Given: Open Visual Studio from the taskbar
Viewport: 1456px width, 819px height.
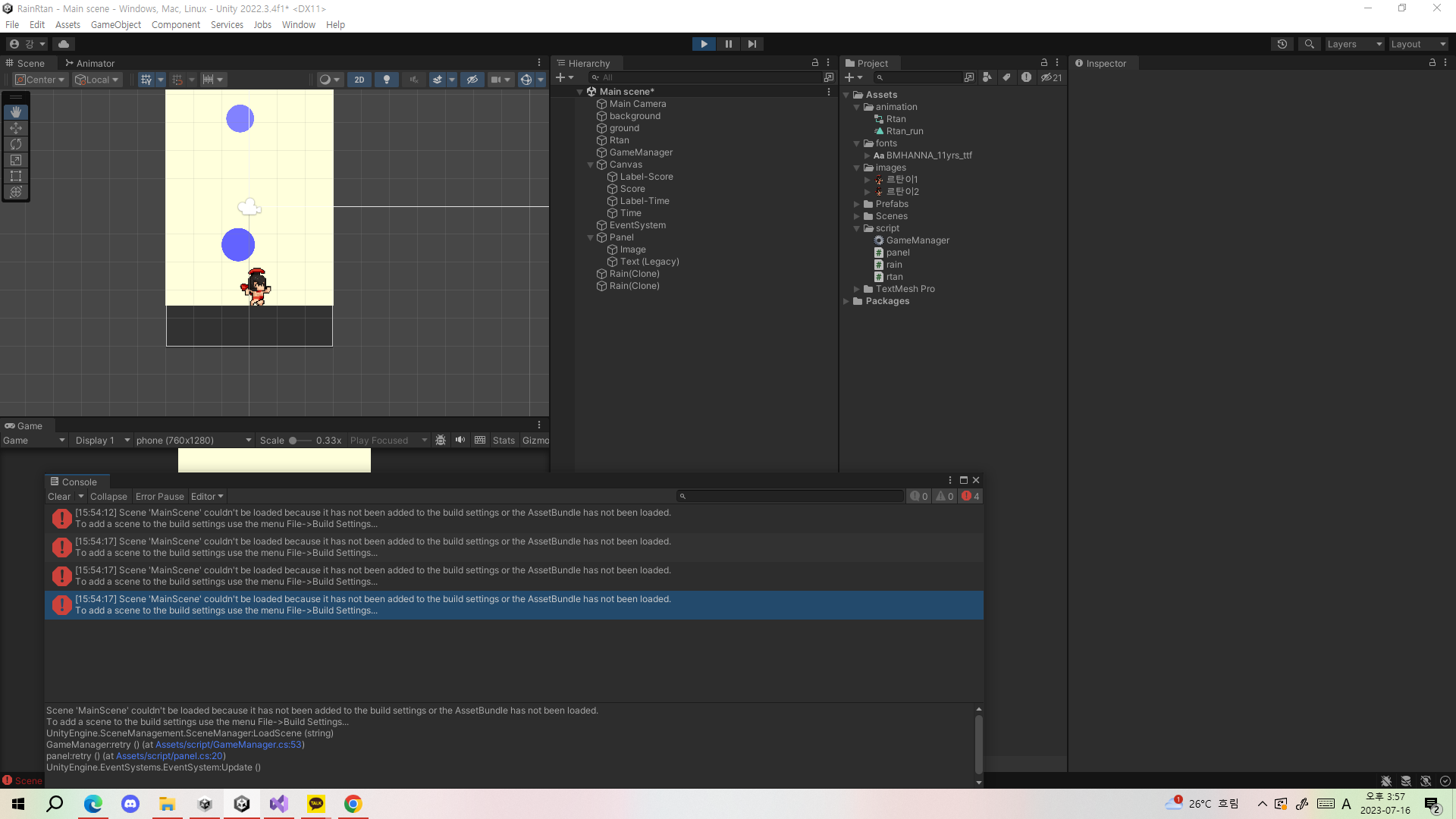Looking at the screenshot, I should pos(278,804).
